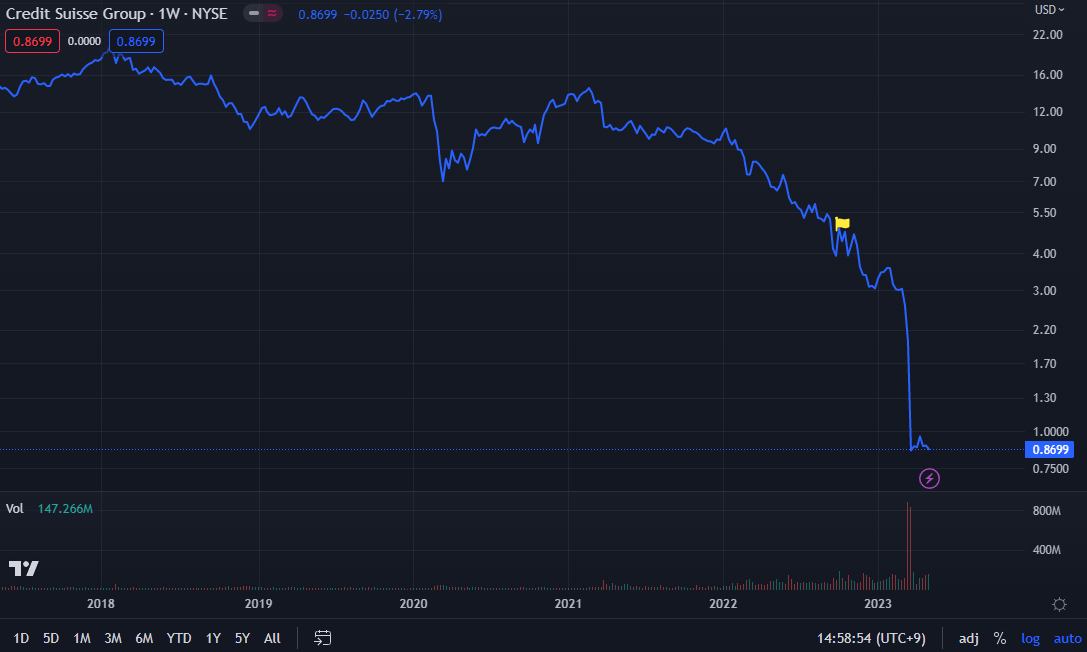
Task: Click the 147.266M volume value
Action: pyautogui.click(x=65, y=509)
